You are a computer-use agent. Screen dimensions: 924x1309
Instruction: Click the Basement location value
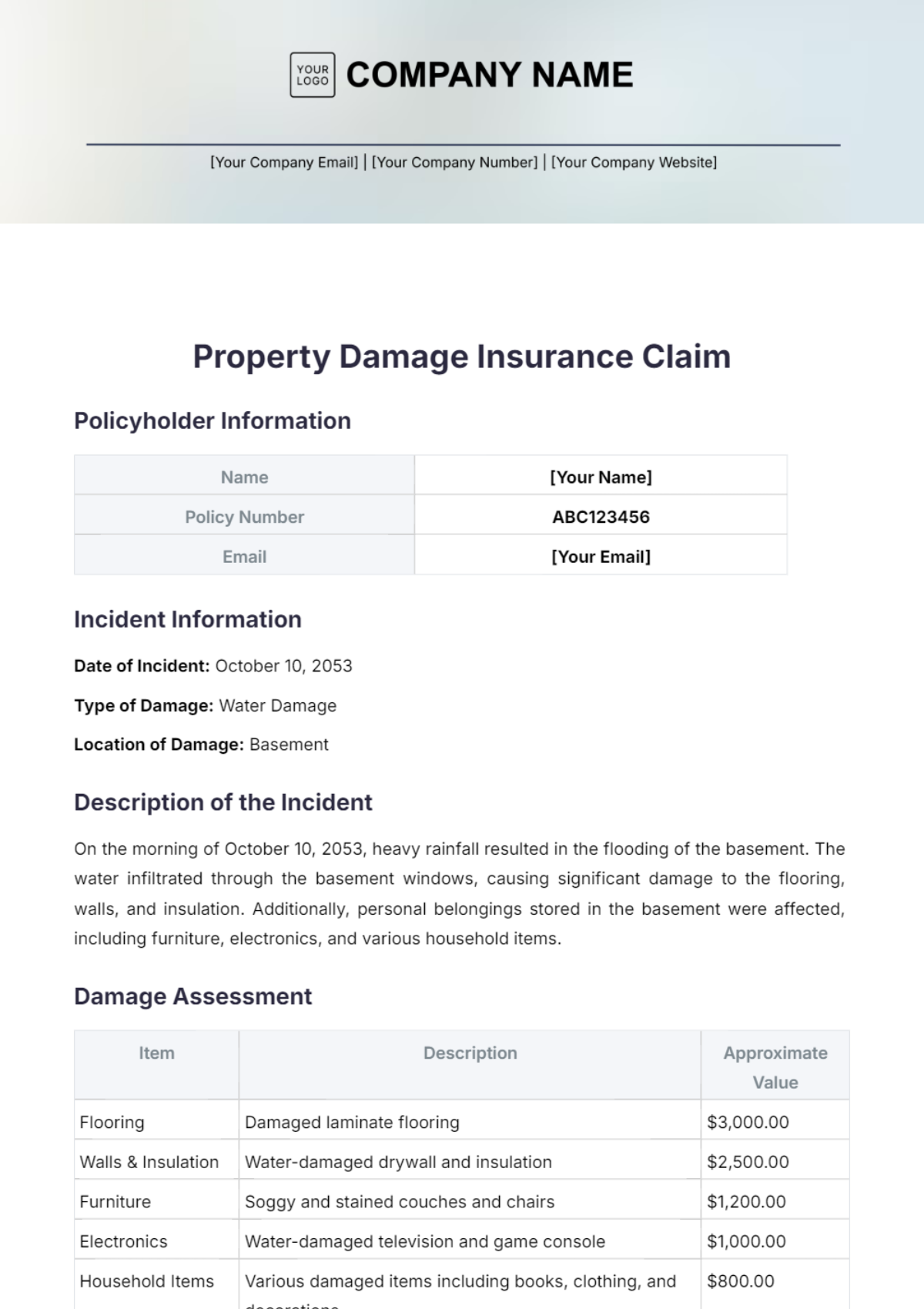click(x=289, y=745)
